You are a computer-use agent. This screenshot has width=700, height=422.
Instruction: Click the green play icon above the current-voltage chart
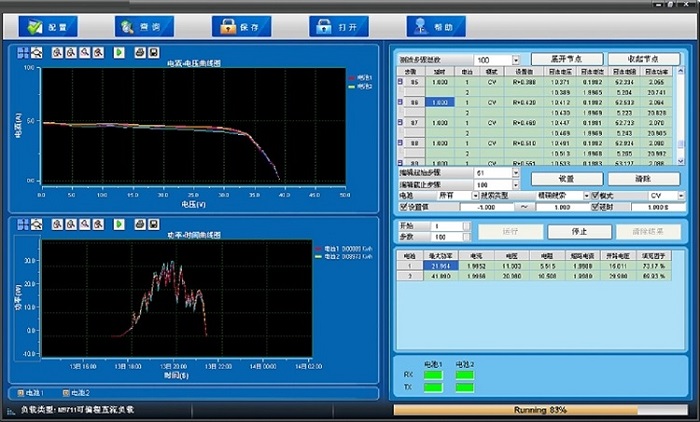[x=119, y=52]
